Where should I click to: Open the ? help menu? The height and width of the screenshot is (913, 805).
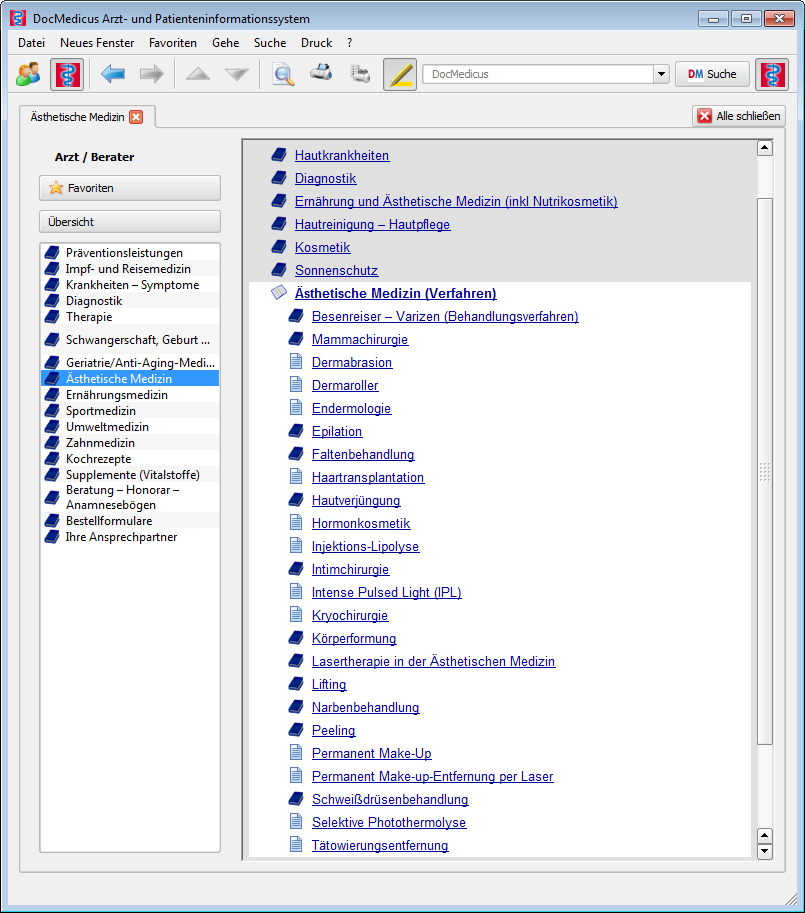pos(349,43)
